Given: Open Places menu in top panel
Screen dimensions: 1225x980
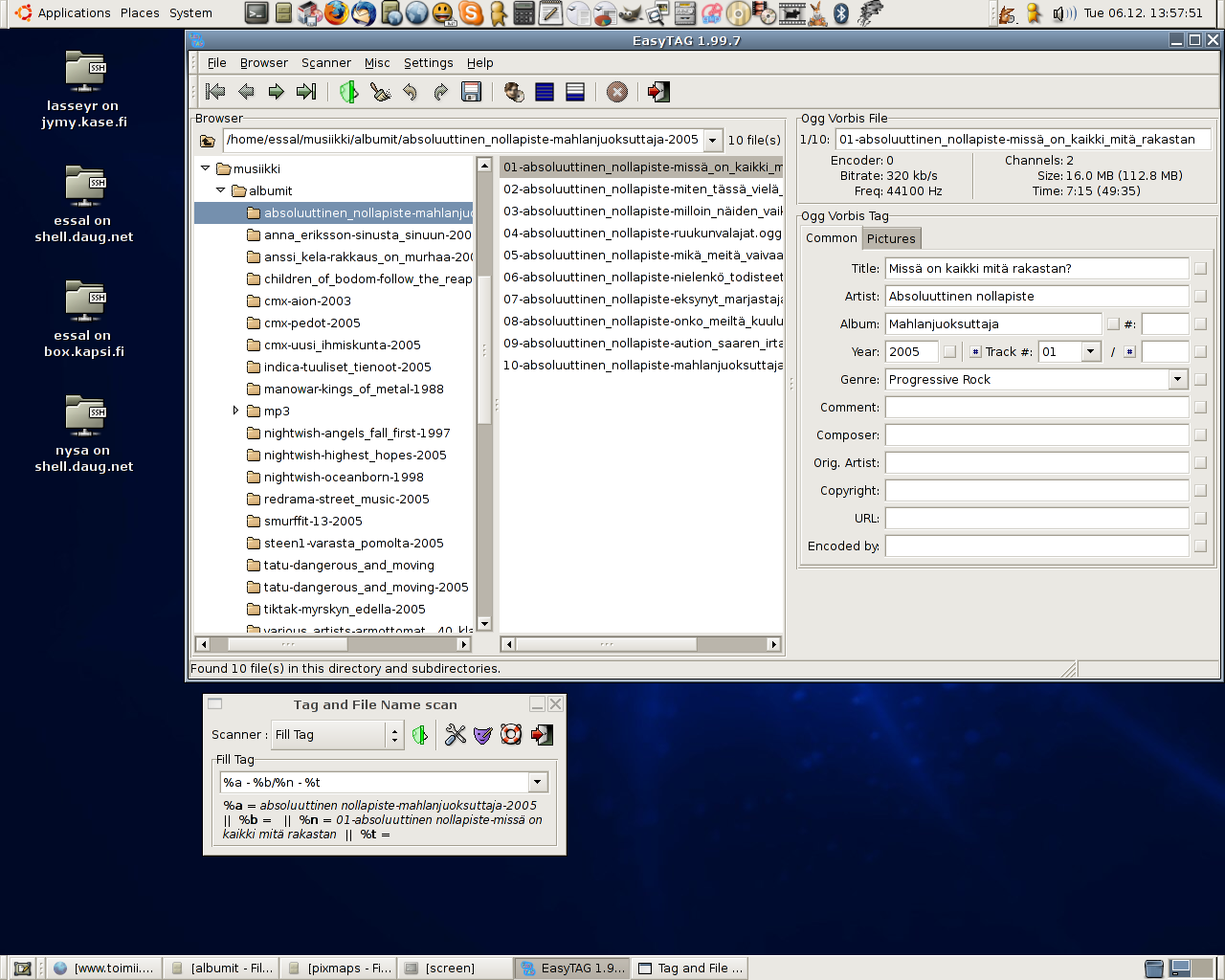Looking at the screenshot, I should [x=140, y=12].
